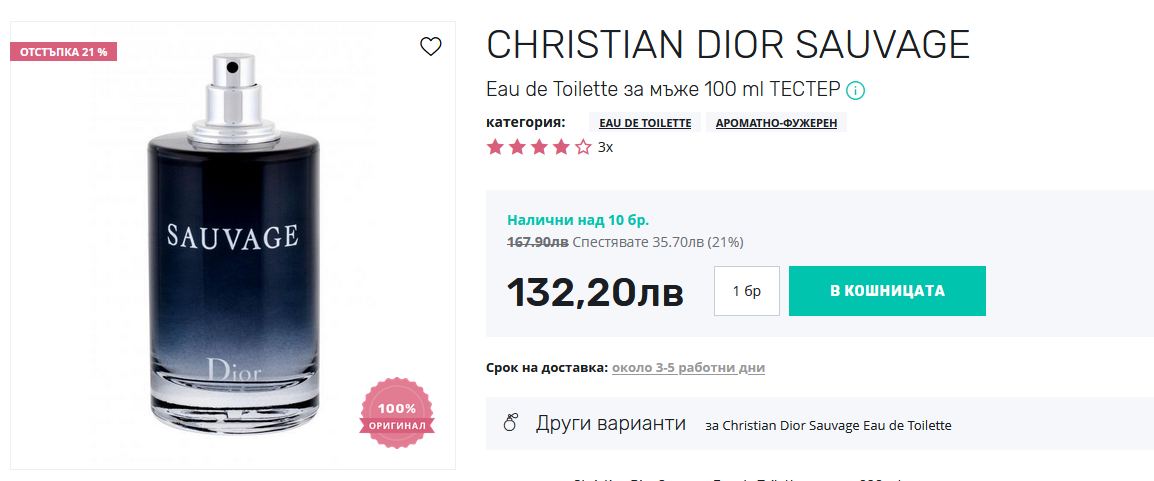Add to cart with В КОШНИЦАТА button
This screenshot has width=1154, height=481.
(887, 291)
